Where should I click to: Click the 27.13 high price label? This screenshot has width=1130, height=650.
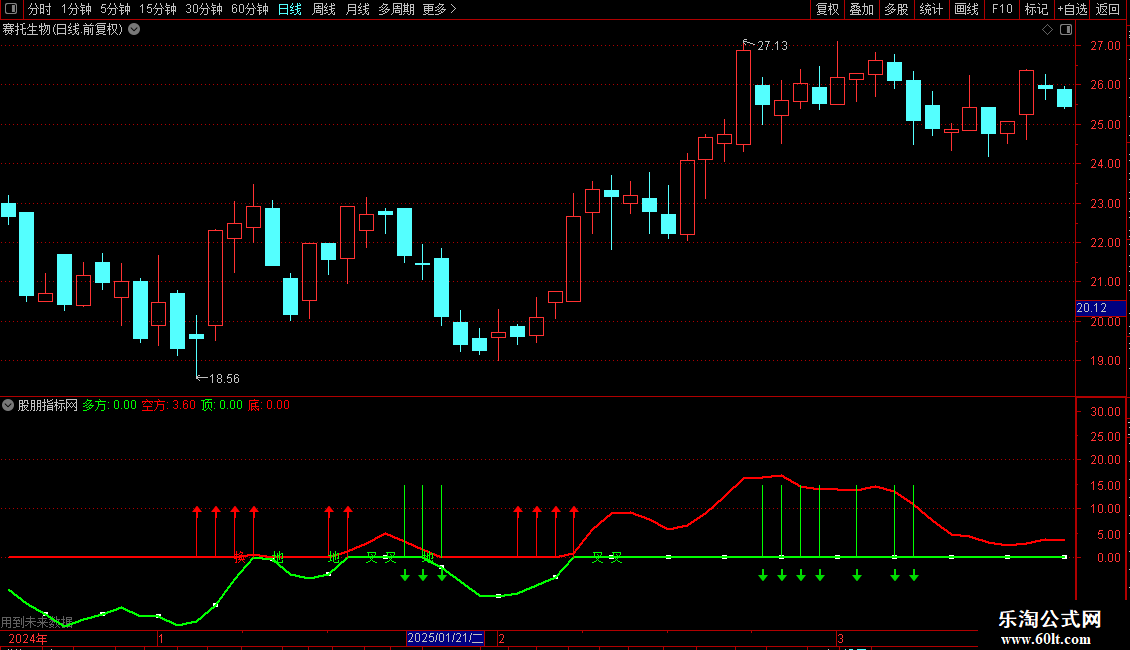coord(773,45)
